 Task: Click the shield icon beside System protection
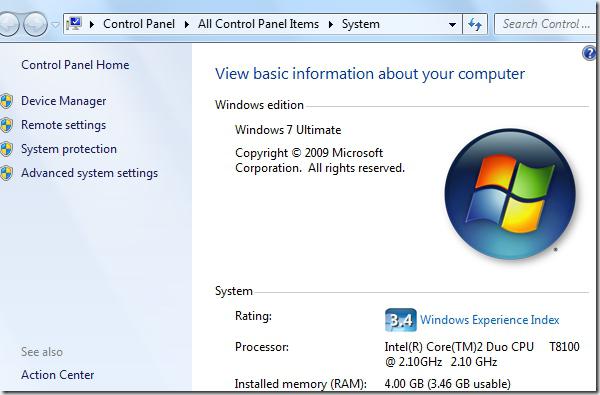[x=7, y=149]
